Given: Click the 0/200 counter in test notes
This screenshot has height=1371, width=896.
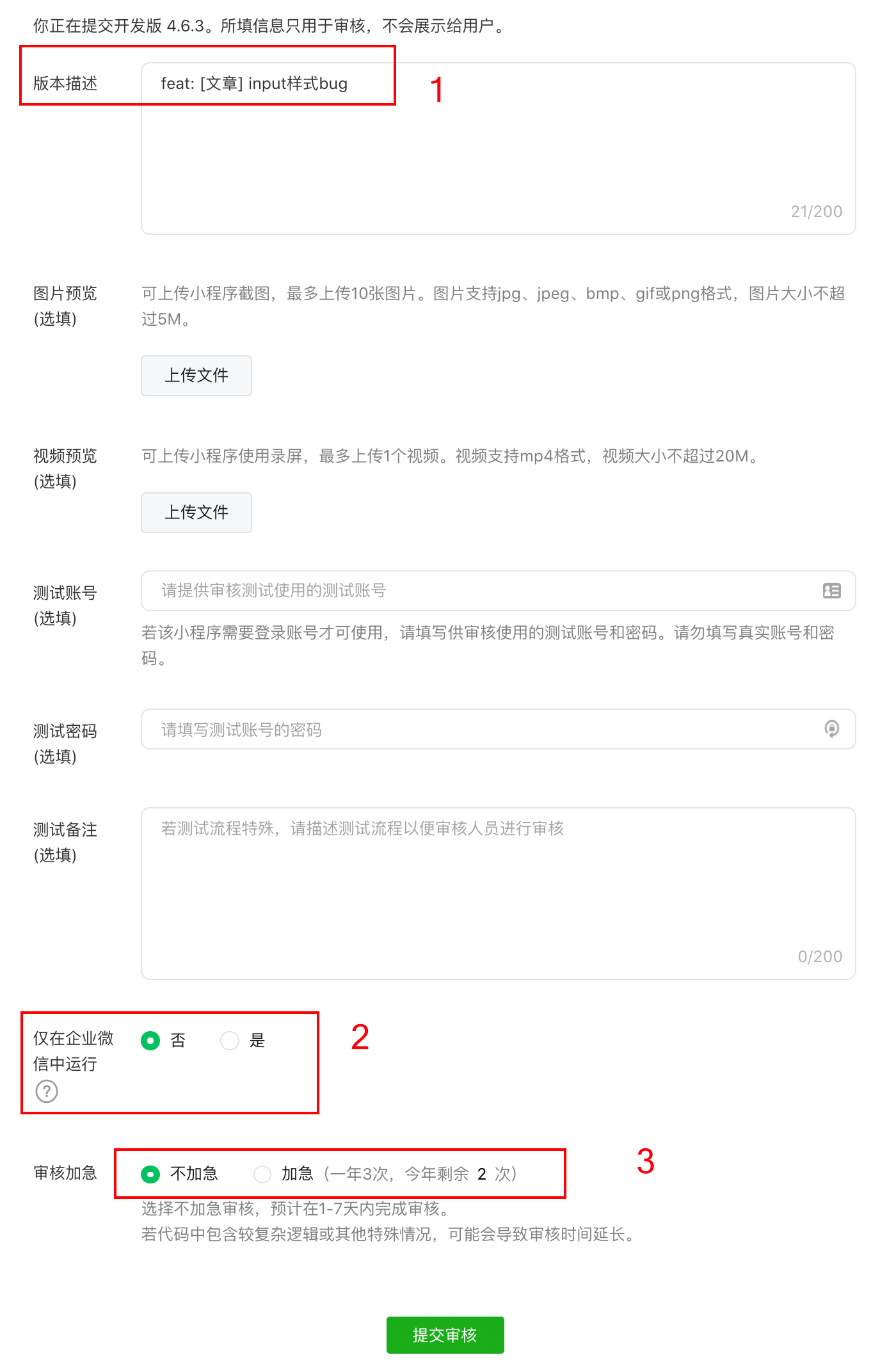Looking at the screenshot, I should 819,957.
